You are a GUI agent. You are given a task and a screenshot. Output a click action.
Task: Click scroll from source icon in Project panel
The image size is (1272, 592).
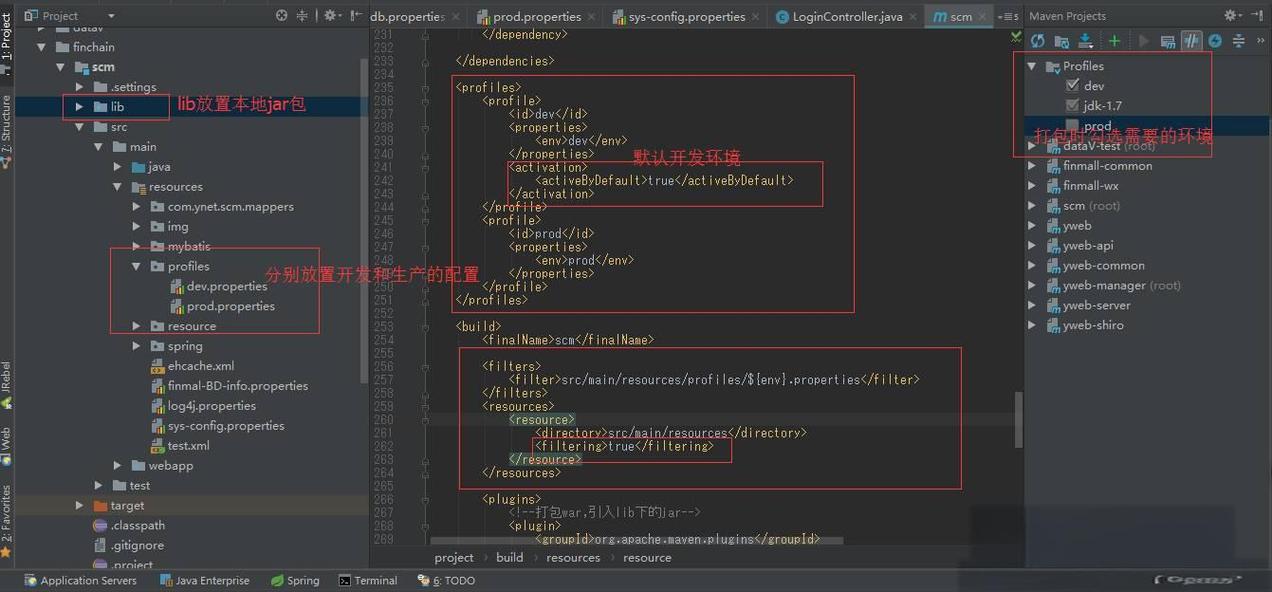coord(281,16)
